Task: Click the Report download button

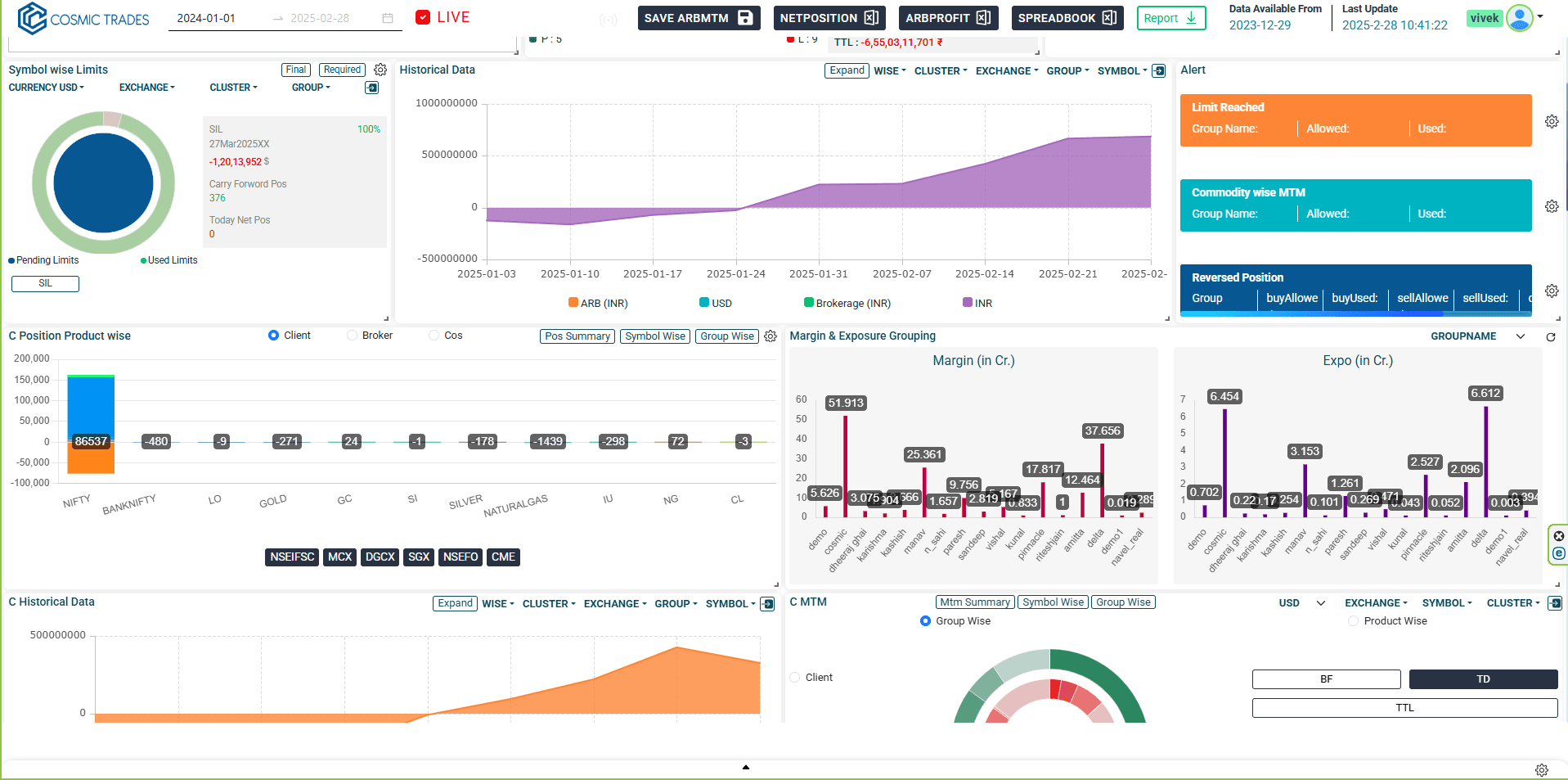Action: (1170, 18)
